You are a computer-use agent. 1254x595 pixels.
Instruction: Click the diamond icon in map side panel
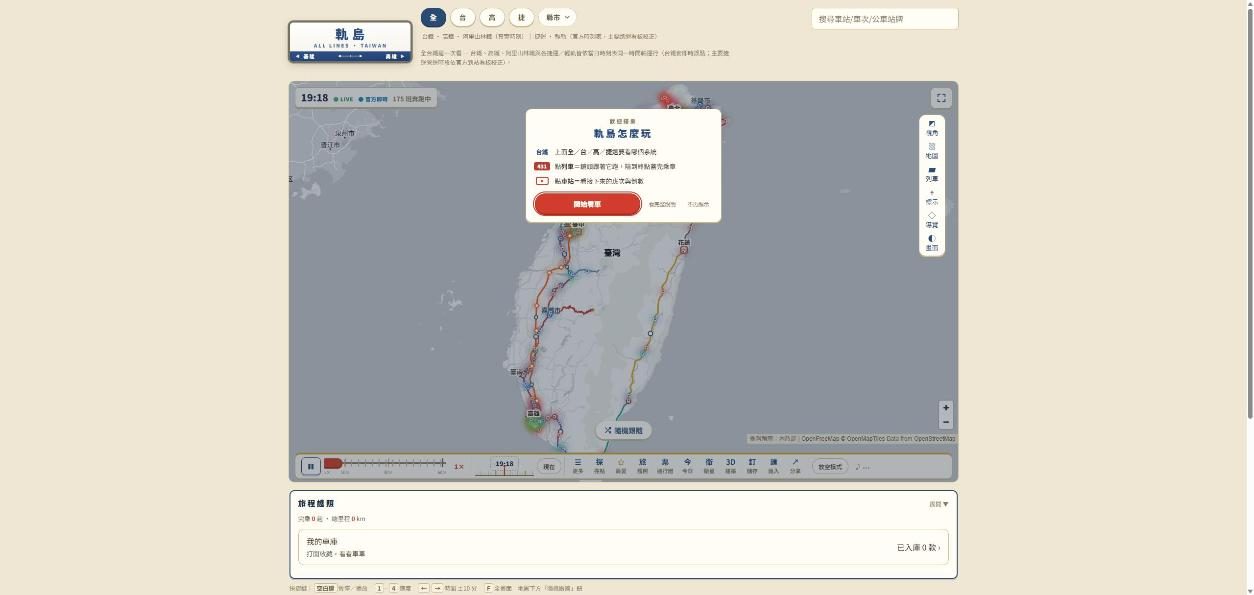[932, 220]
